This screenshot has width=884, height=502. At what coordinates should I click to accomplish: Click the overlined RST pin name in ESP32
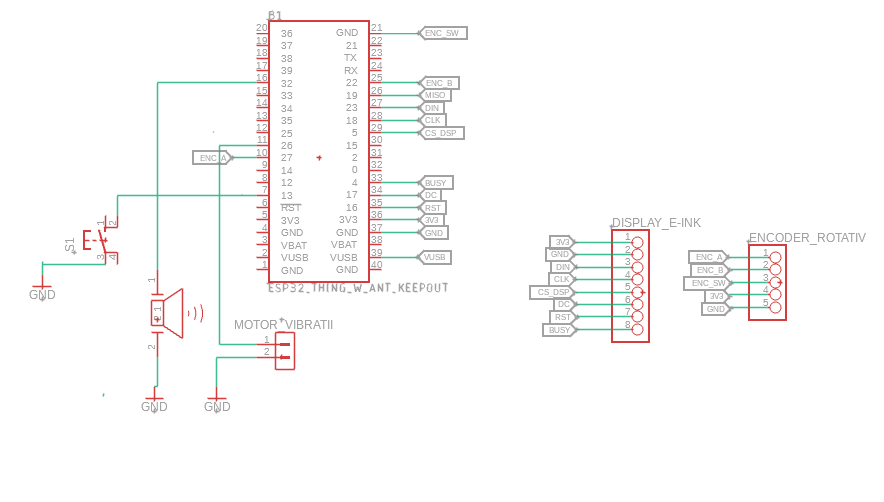pos(291,208)
